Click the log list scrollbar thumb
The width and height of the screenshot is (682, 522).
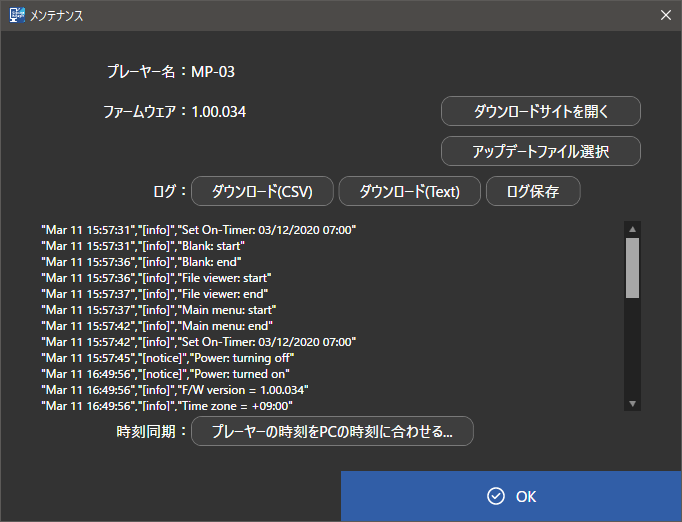tap(632, 268)
